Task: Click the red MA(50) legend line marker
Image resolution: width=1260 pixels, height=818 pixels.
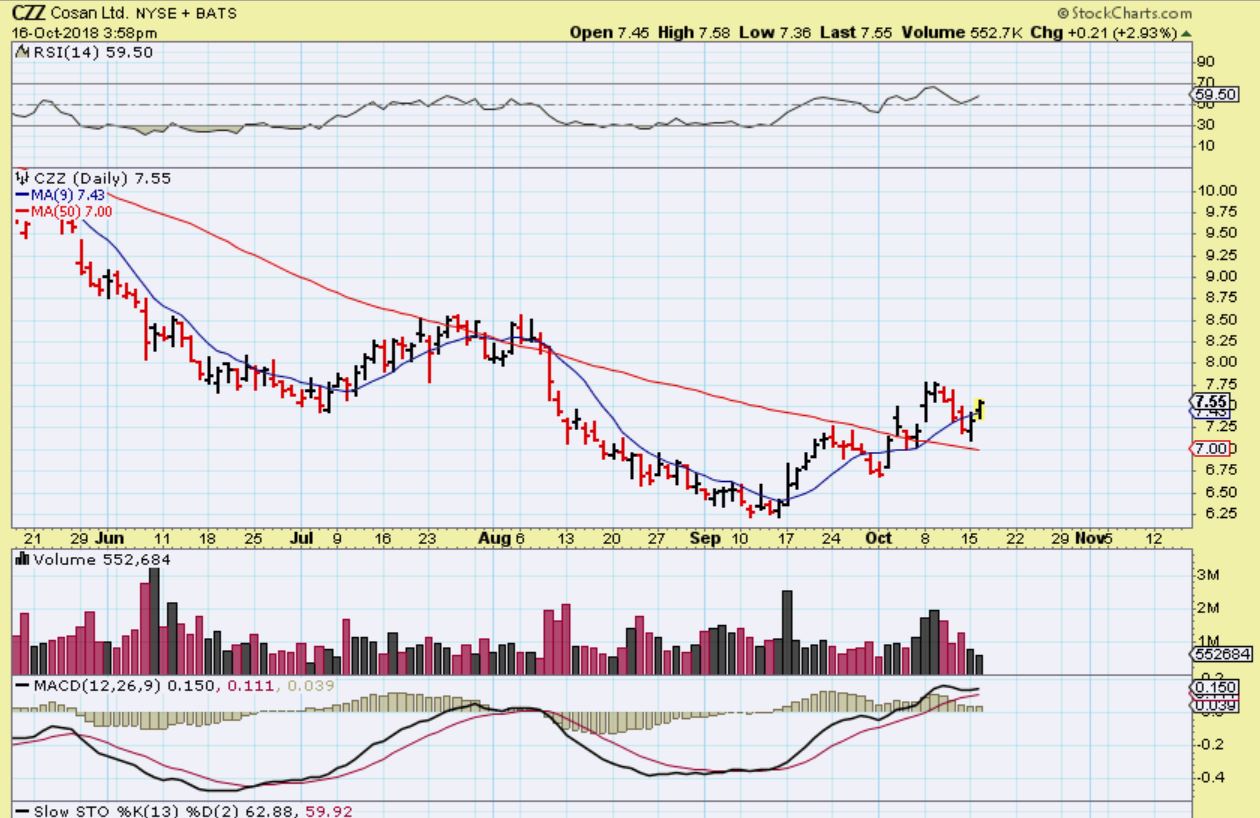Action: [x=21, y=211]
